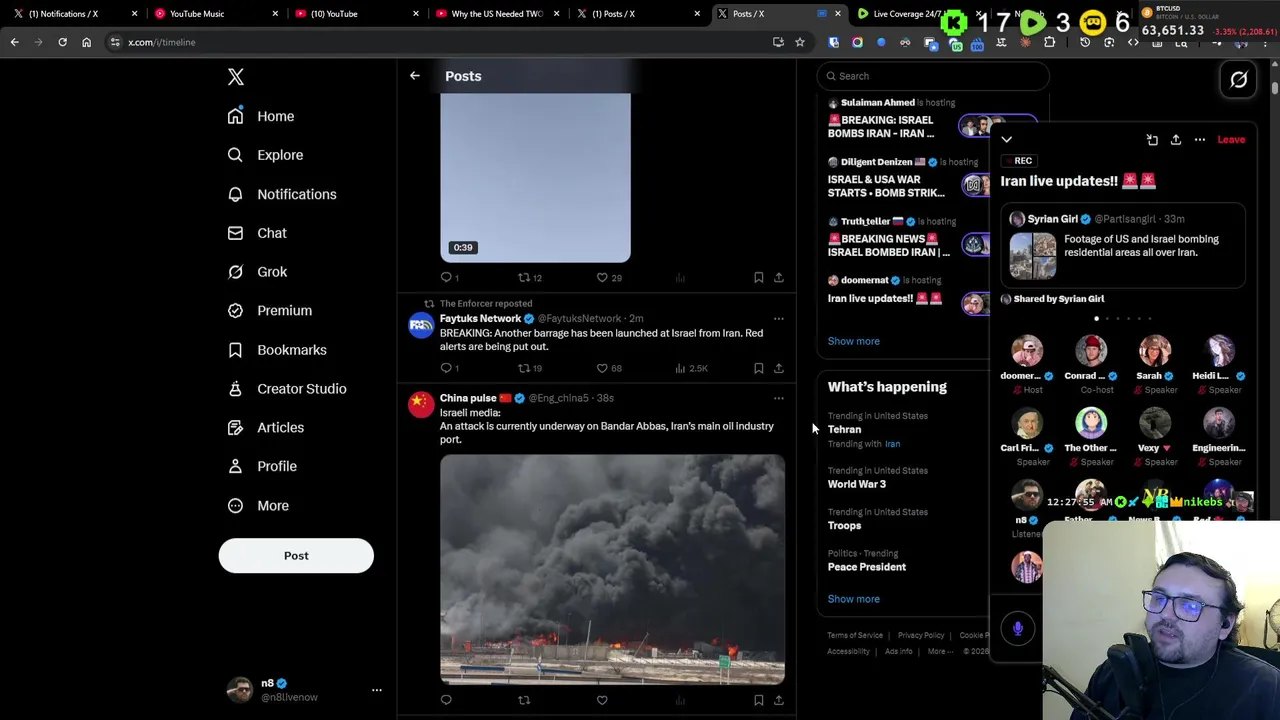Bookmark the Faytuks Network post
Image resolution: width=1280 pixels, height=720 pixels.
coord(758,368)
